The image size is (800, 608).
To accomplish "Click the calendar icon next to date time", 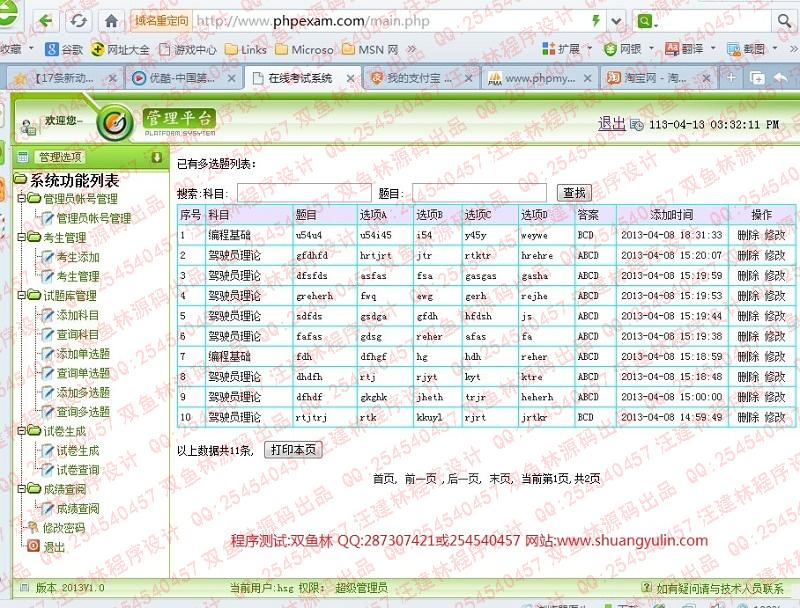I will pyautogui.click(x=637, y=124).
